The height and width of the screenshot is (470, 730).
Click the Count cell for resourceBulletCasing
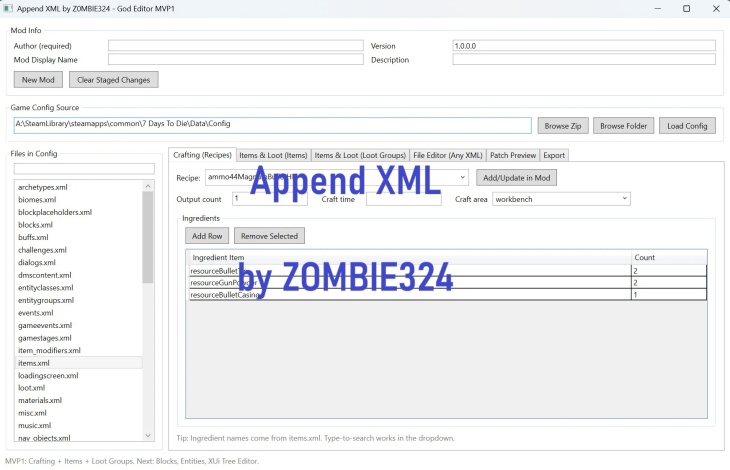click(x=669, y=295)
